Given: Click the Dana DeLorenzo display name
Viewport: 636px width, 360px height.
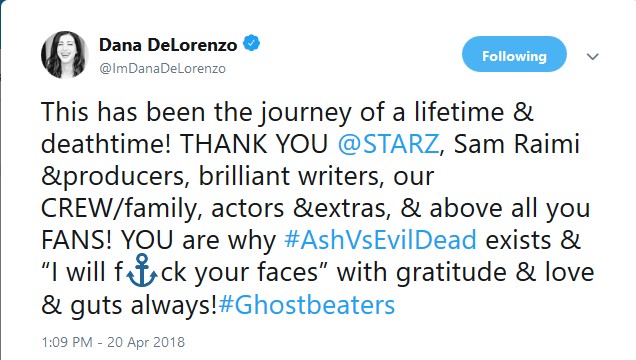Looking at the screenshot, I should (x=168, y=45).
